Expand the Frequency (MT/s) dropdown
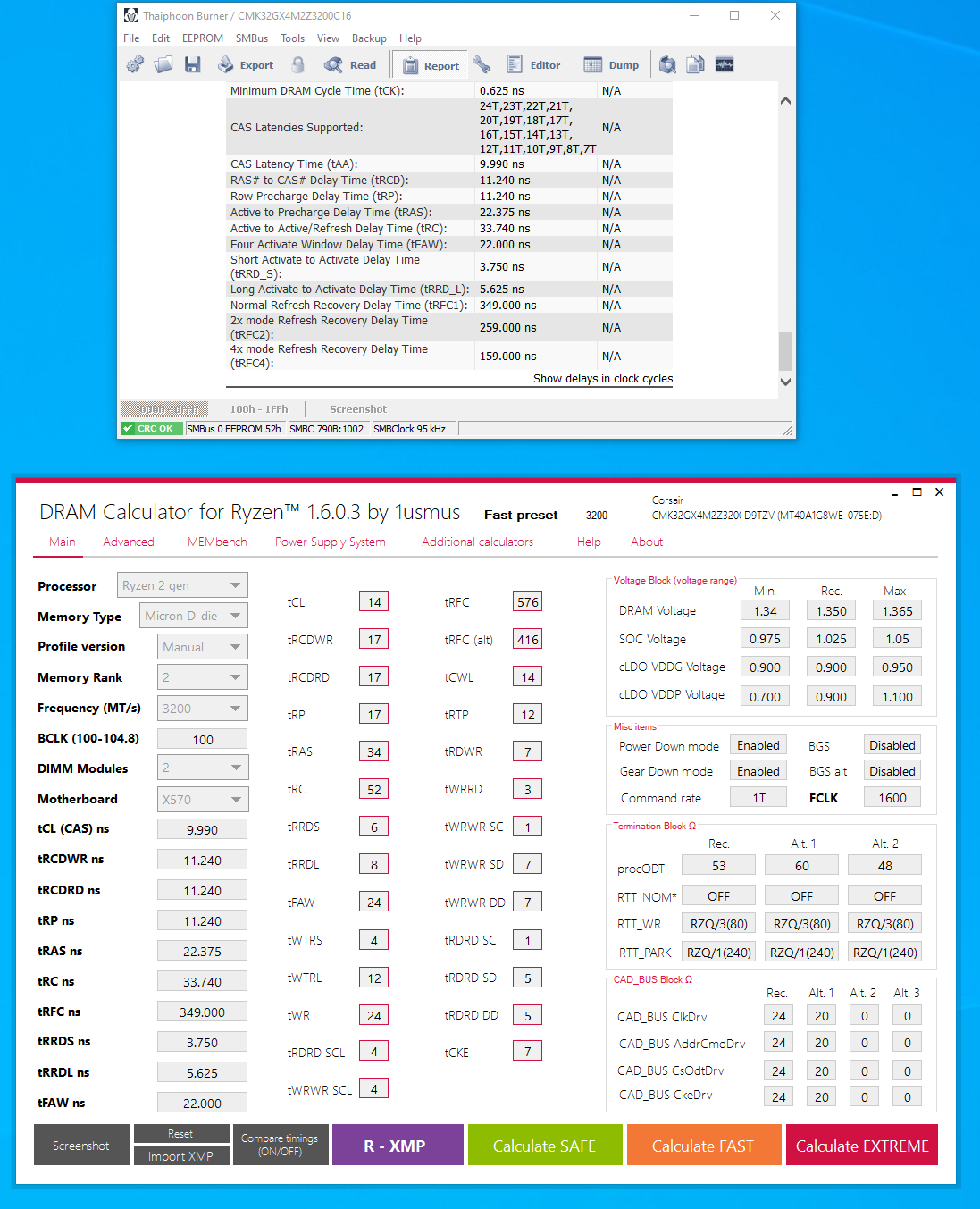The image size is (980, 1209). click(203, 709)
